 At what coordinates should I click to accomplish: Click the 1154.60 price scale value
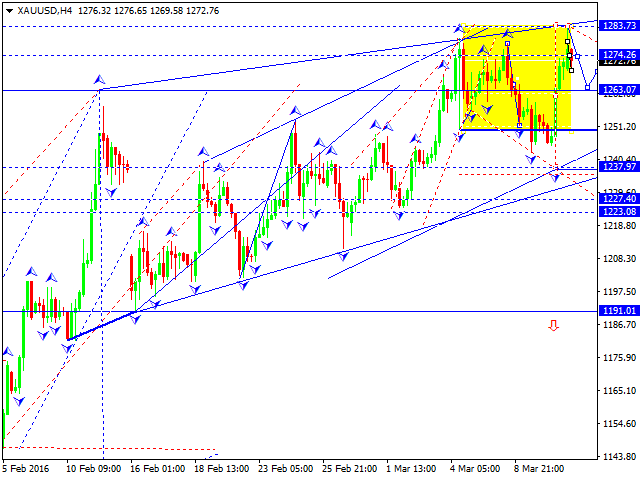pyautogui.click(x=619, y=424)
